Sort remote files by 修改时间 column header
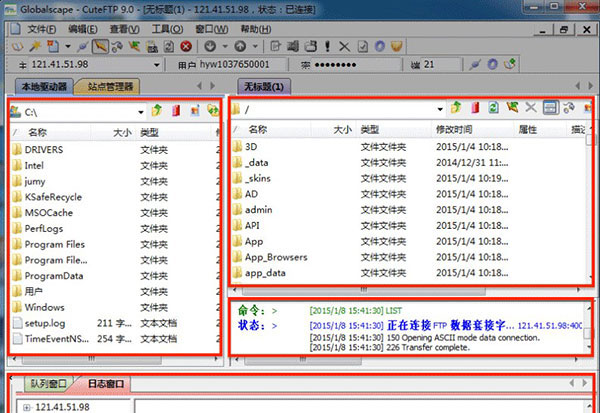Image resolution: width=600 pixels, height=413 pixels. pos(454,130)
